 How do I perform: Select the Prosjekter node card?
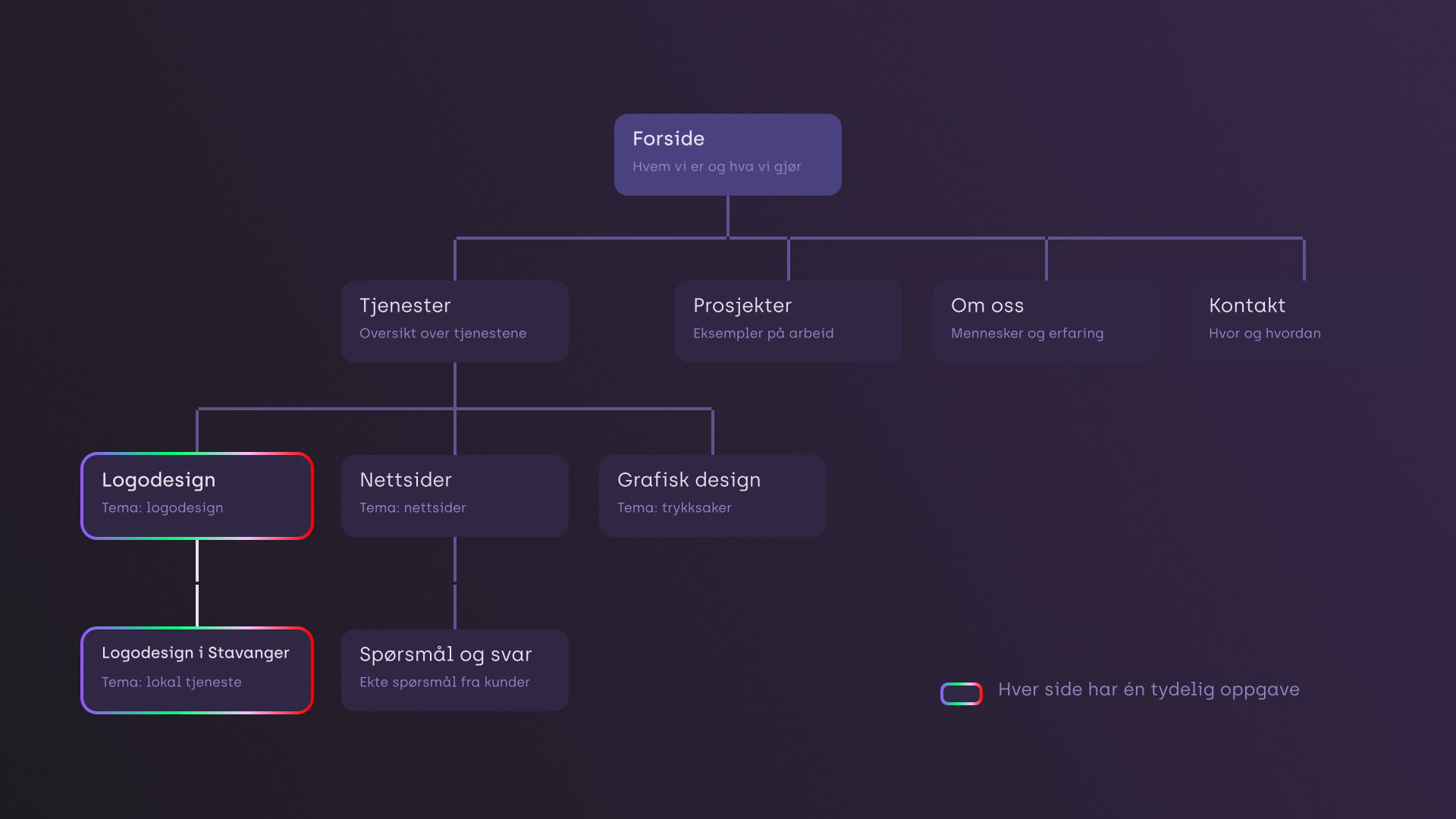pyautogui.click(x=789, y=322)
